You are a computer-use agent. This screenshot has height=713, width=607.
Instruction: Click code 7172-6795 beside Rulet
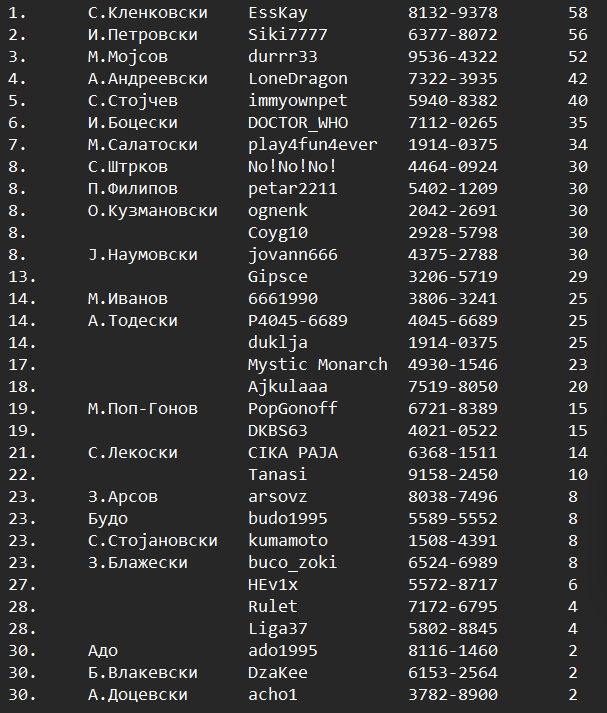point(452,607)
